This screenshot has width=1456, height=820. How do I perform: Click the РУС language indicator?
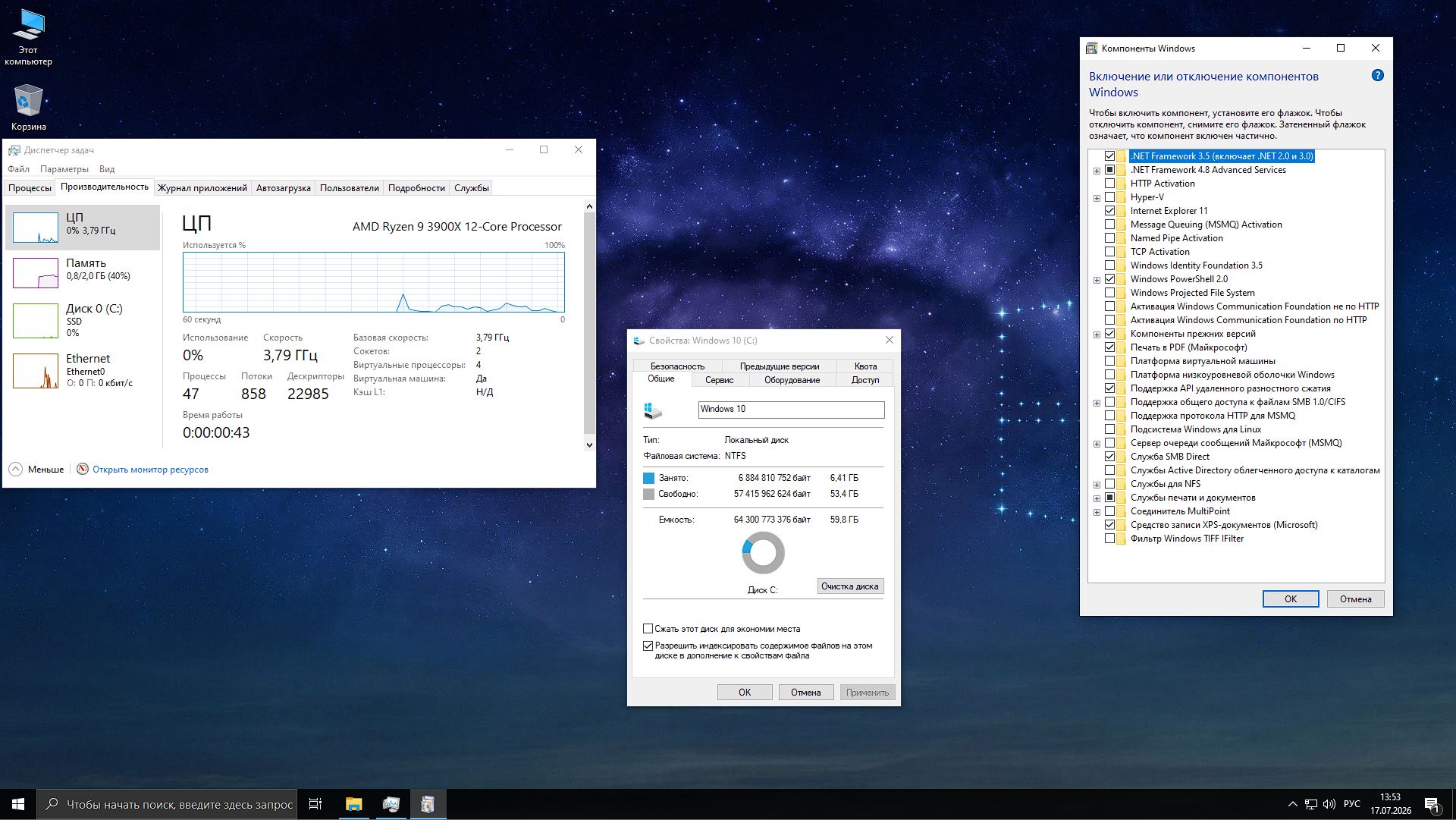[1351, 804]
